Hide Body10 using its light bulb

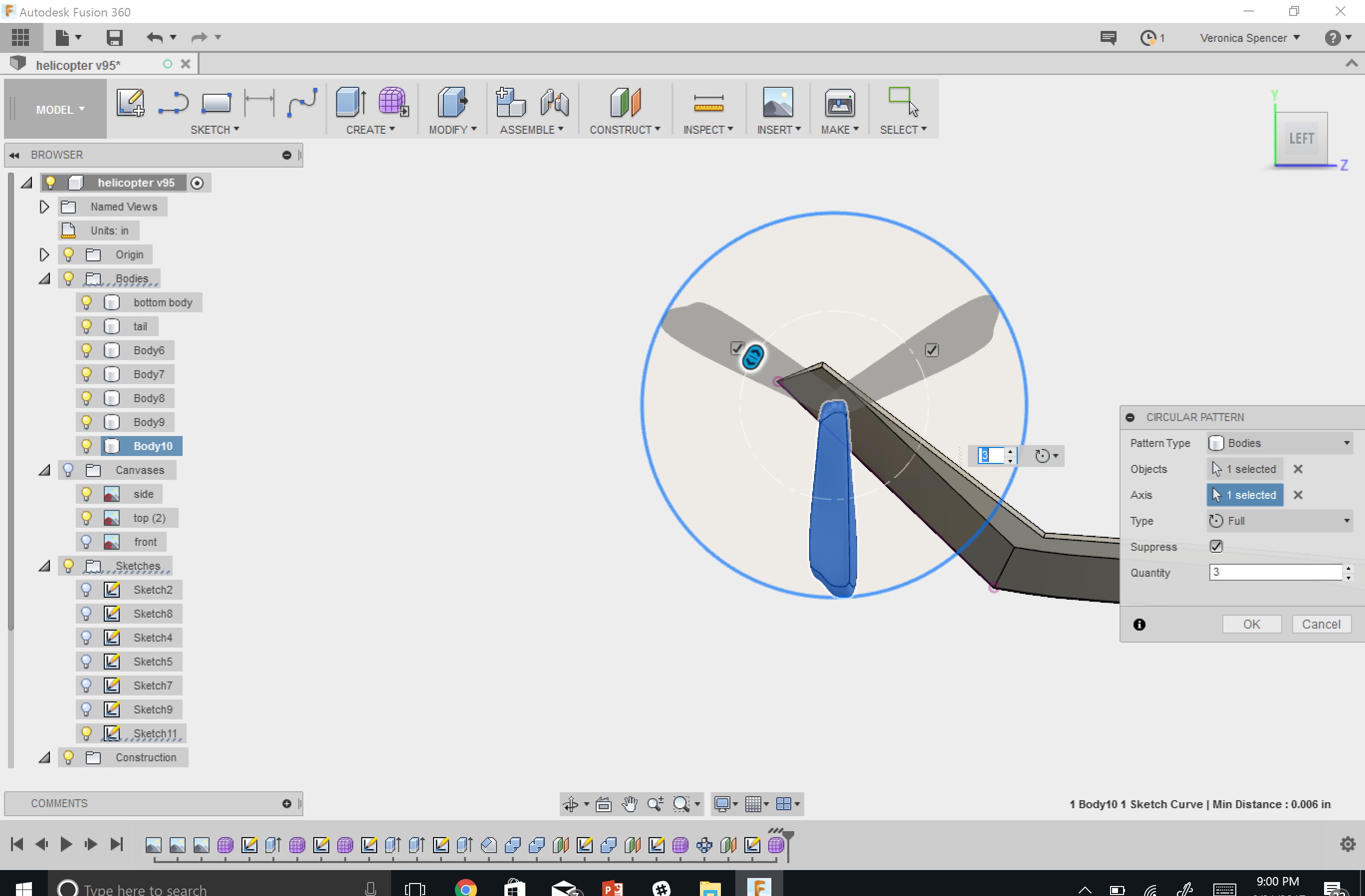86,446
